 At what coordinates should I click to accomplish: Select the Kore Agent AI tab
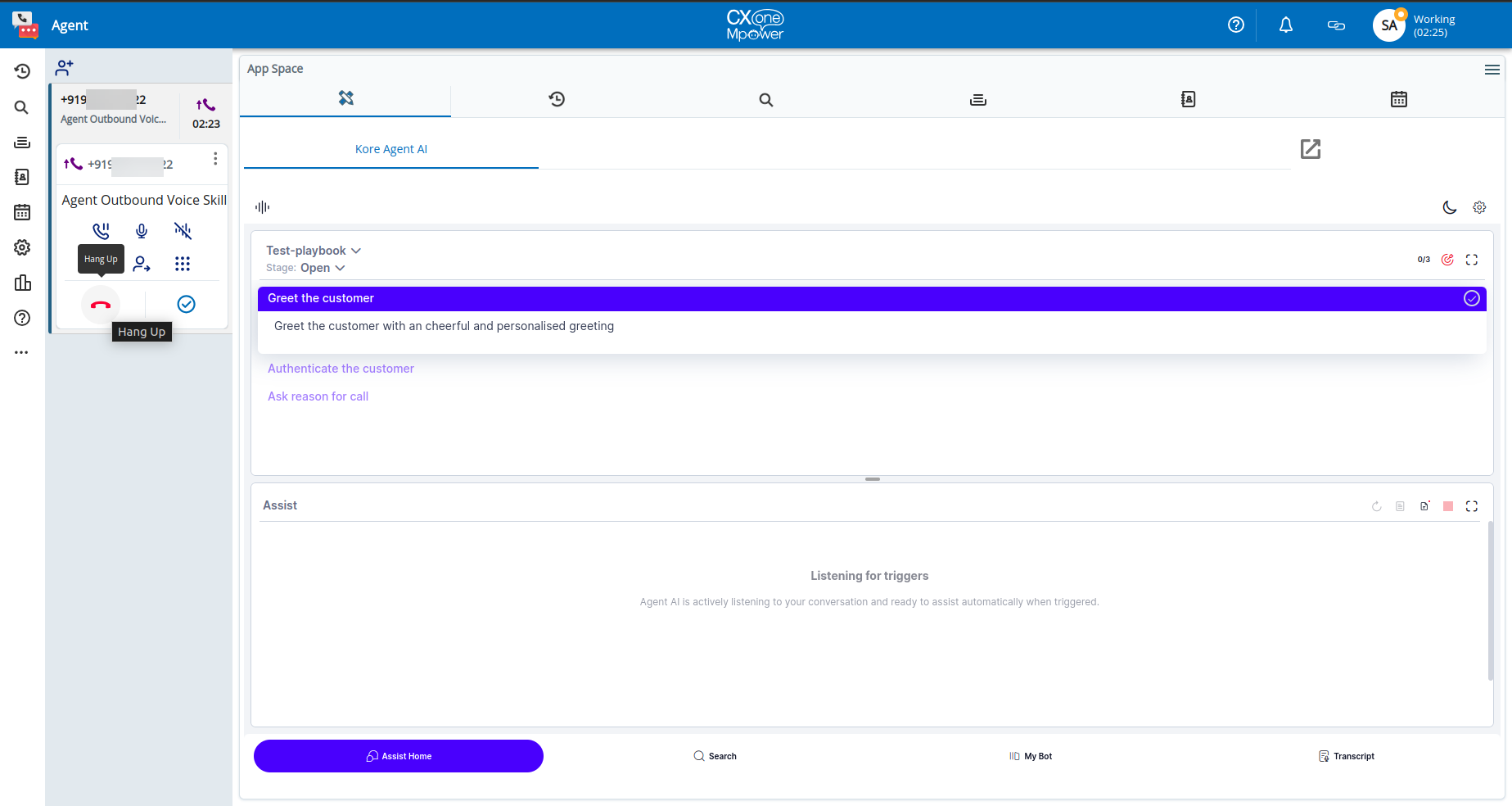click(390, 149)
